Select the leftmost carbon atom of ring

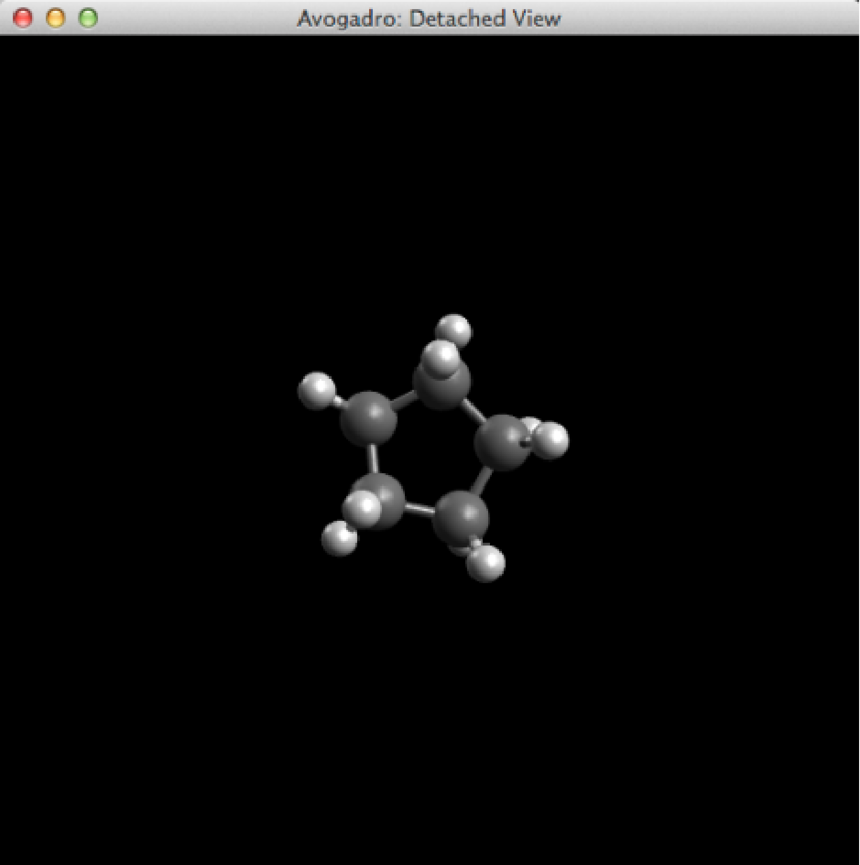[367, 419]
